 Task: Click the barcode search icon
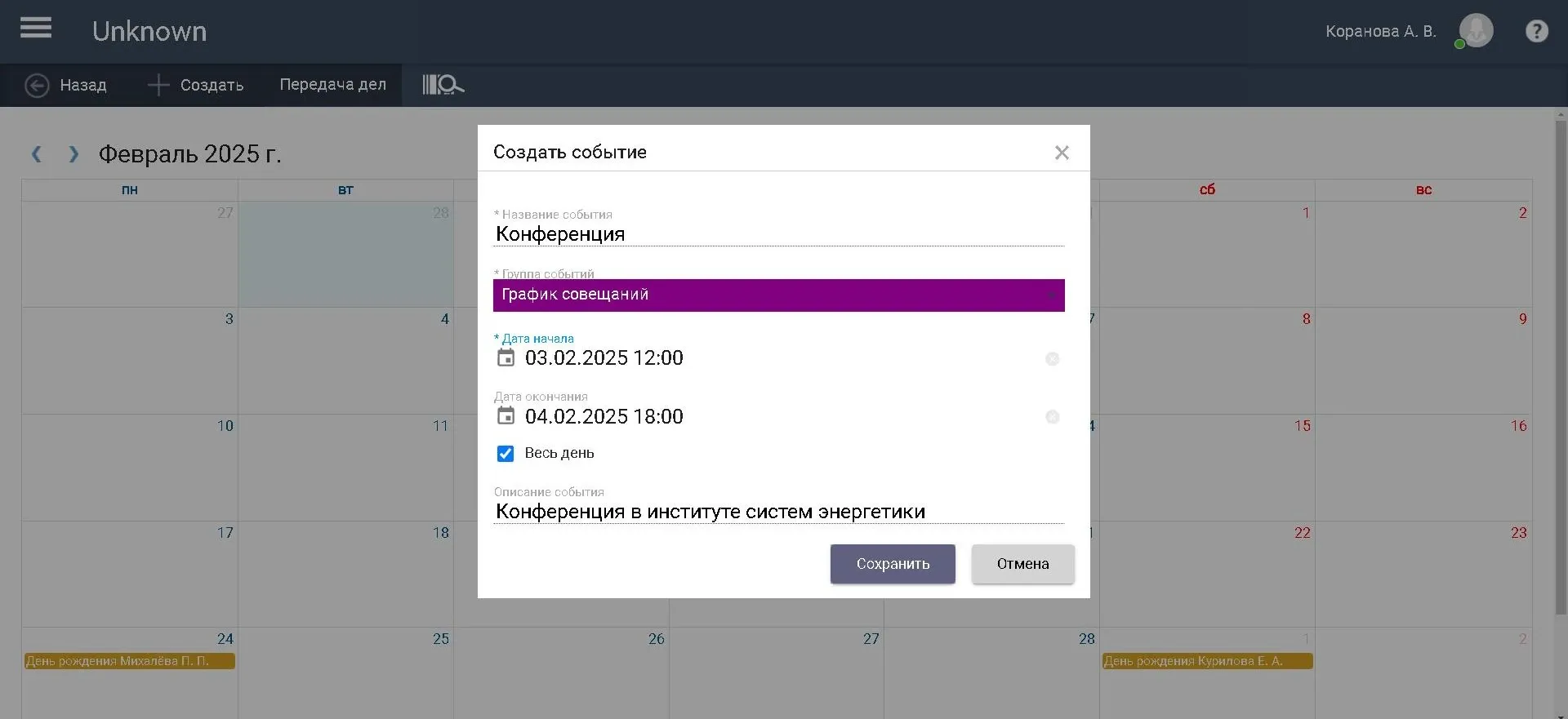(x=443, y=85)
